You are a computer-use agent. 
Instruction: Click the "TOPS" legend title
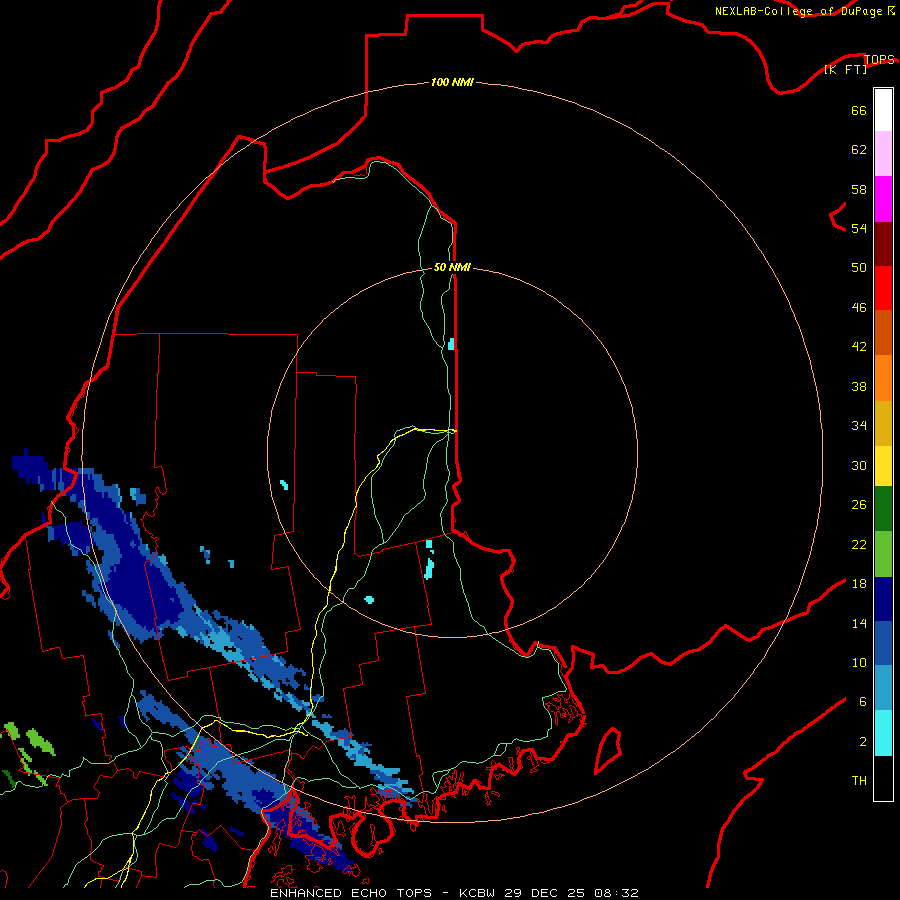coord(879,59)
